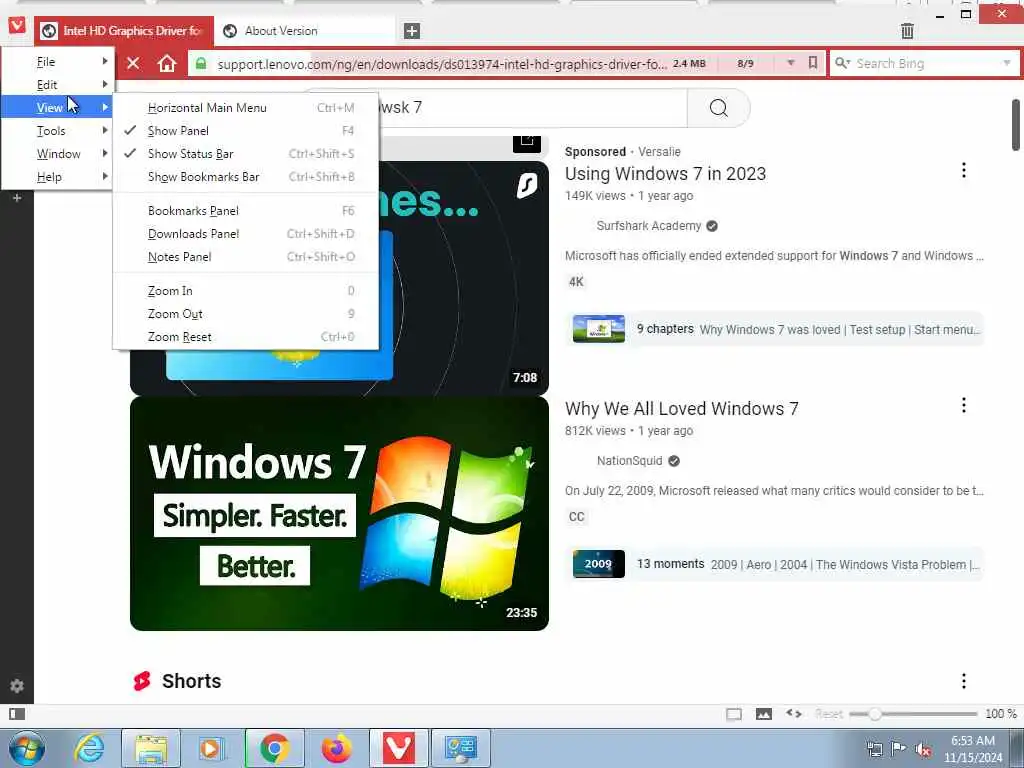Screen dimensions: 1024x768
Task: Click the YouTube search magnifier button
Action: [718, 108]
